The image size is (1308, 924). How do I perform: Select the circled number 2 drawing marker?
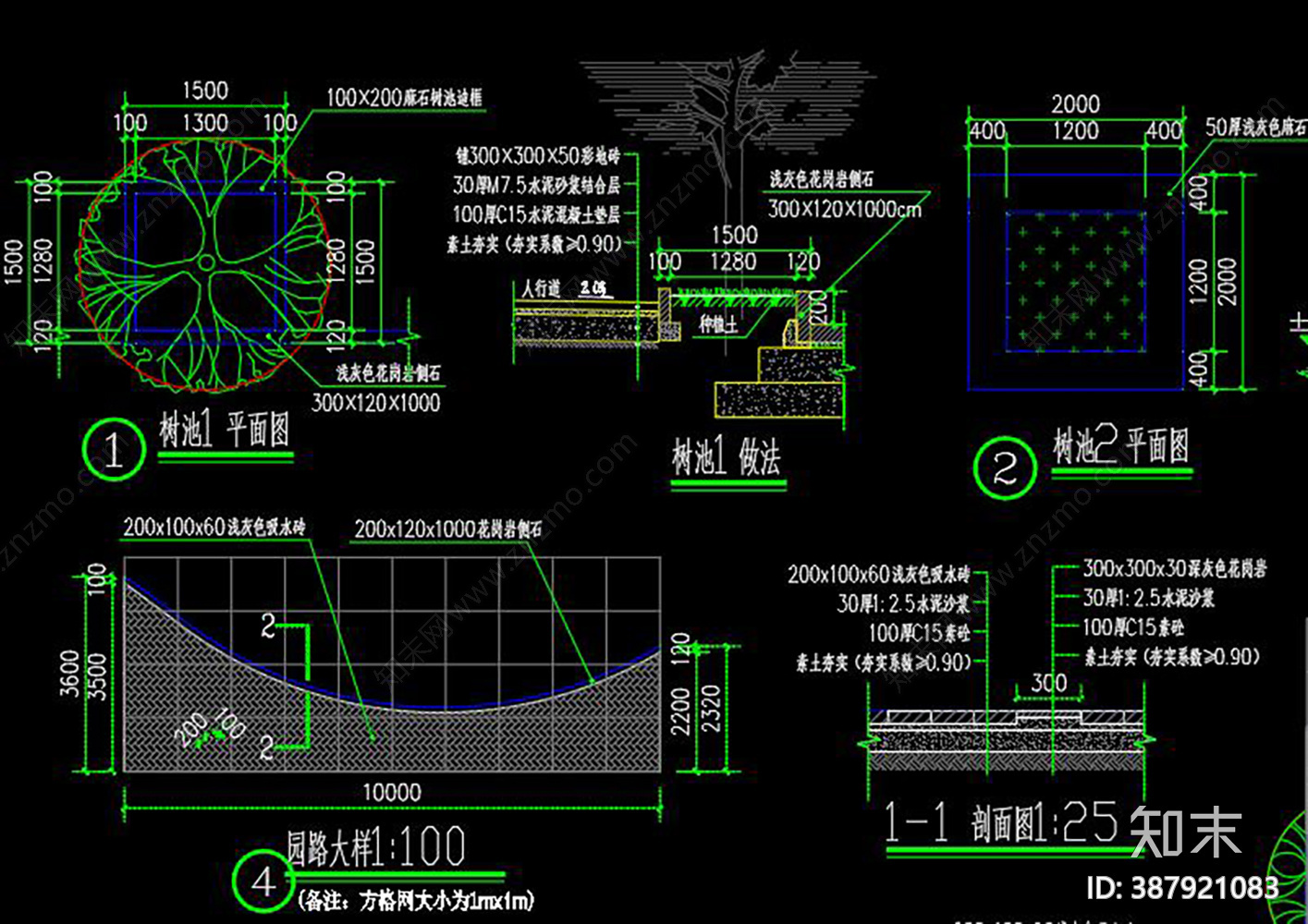pyautogui.click(x=1005, y=468)
